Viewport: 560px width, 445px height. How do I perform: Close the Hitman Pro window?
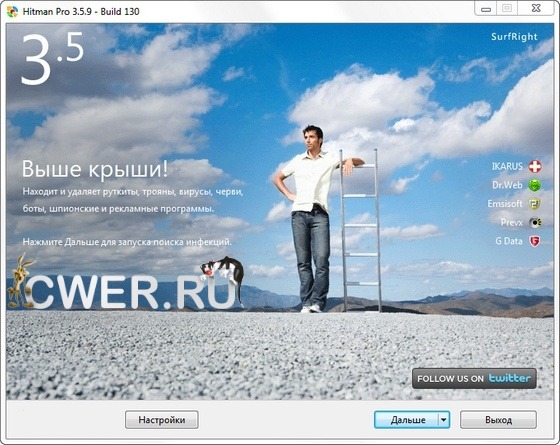click(536, 9)
